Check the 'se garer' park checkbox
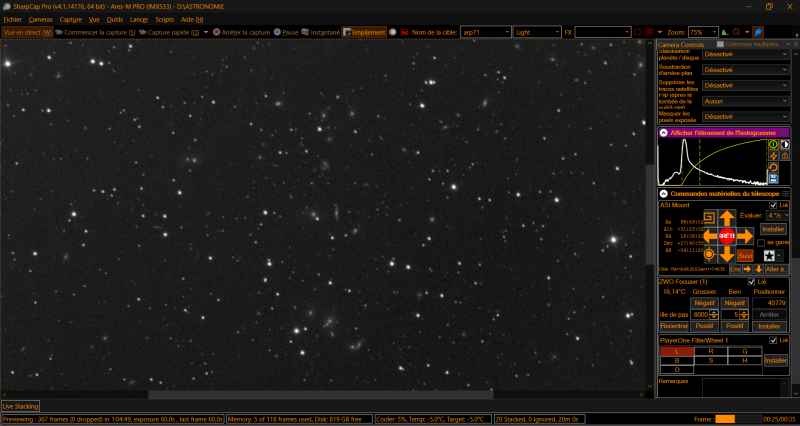The height and width of the screenshot is (426, 800). [x=761, y=243]
